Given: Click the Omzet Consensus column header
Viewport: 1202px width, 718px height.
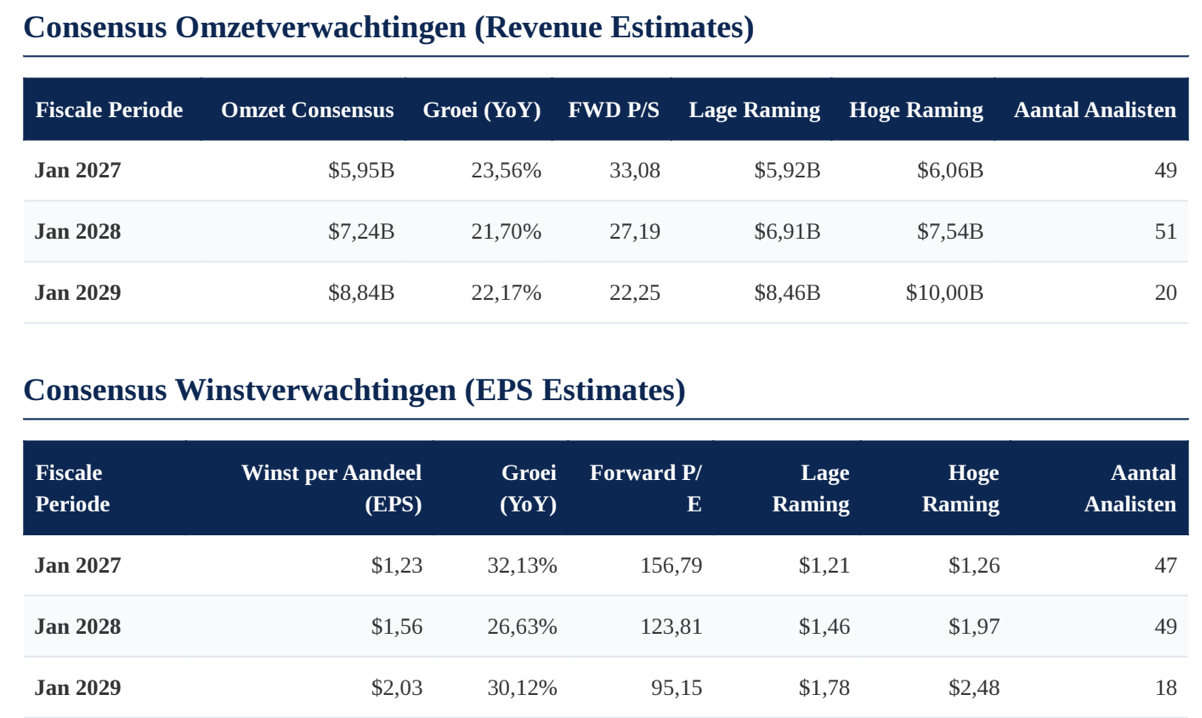Looking at the screenshot, I should tap(307, 110).
